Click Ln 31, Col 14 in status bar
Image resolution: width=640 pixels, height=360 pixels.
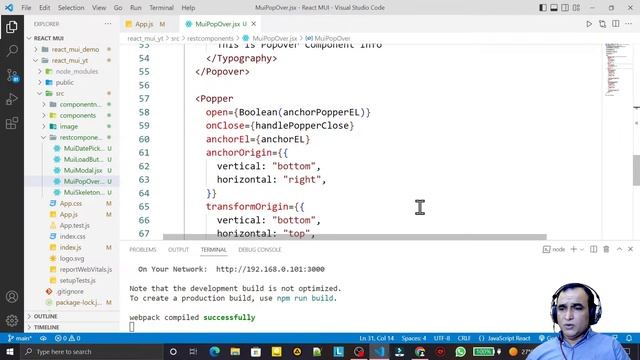(x=376, y=338)
